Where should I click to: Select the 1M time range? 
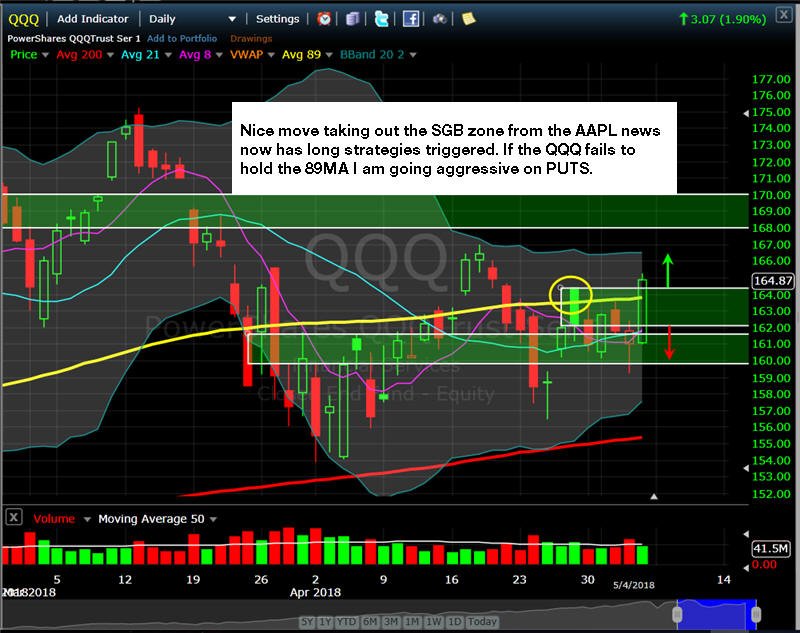[412, 621]
